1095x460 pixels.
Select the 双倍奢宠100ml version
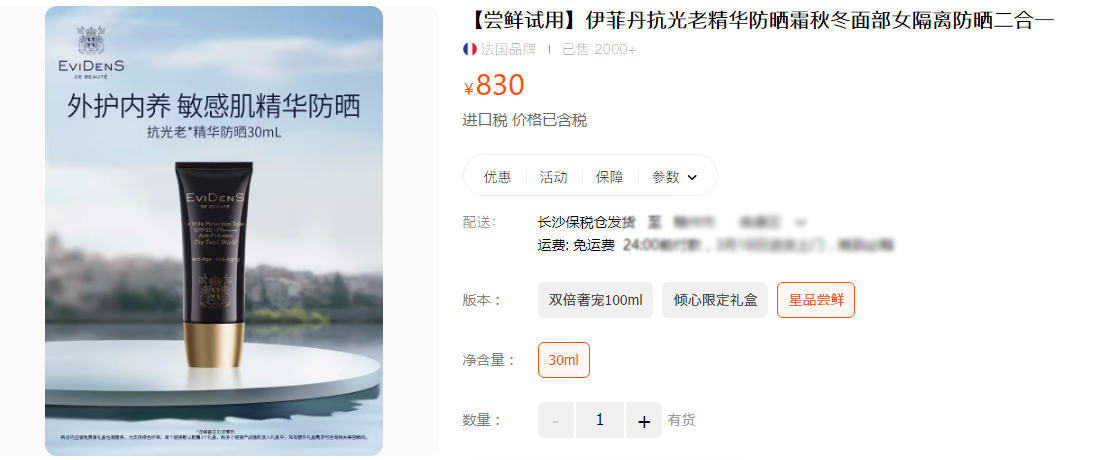coord(595,300)
